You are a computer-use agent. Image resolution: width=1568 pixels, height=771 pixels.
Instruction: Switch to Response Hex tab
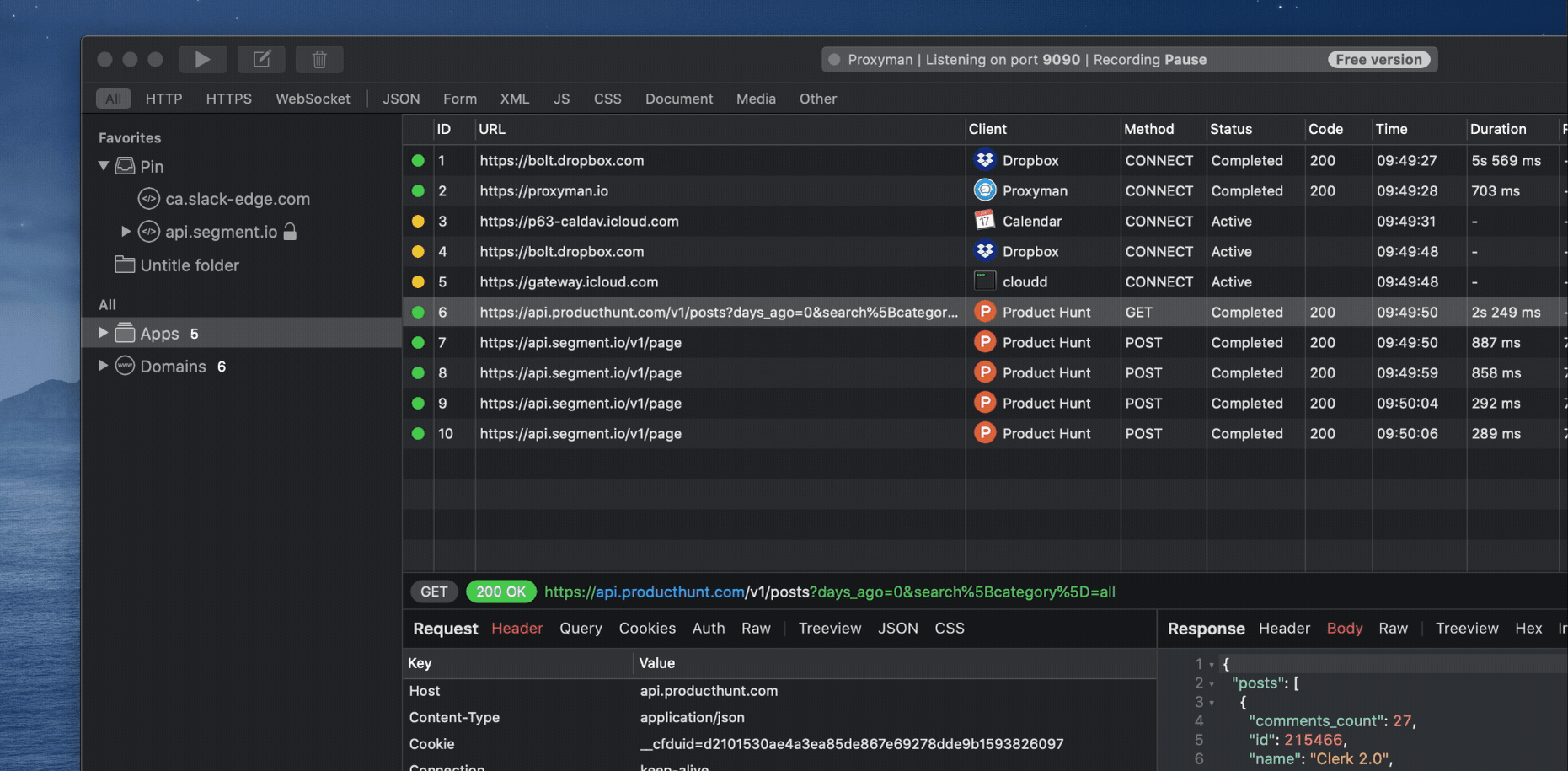(x=1528, y=629)
